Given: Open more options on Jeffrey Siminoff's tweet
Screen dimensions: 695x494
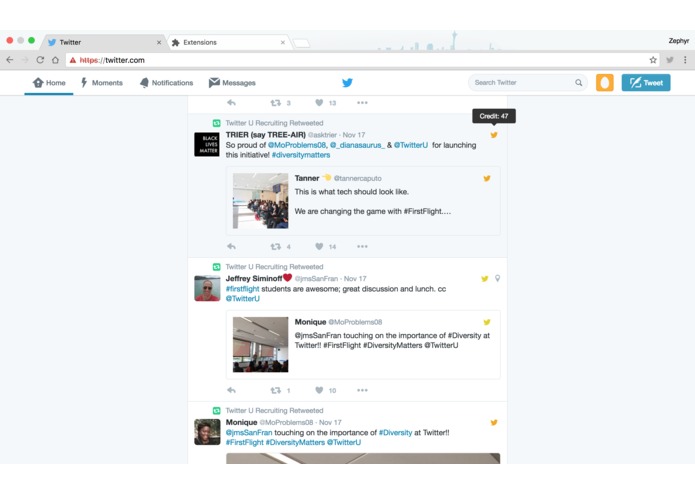Looking at the screenshot, I should [x=362, y=390].
